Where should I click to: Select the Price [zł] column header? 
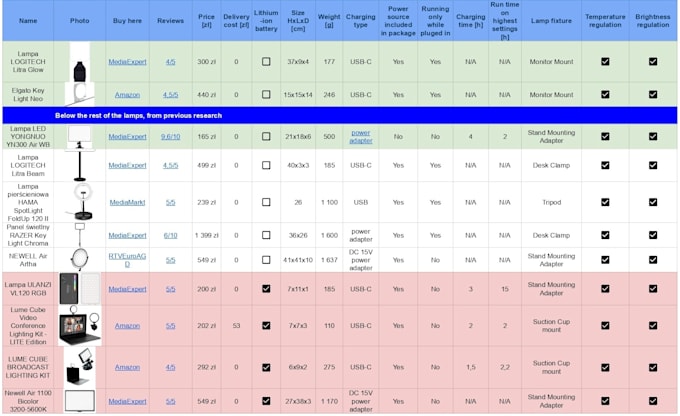206,21
